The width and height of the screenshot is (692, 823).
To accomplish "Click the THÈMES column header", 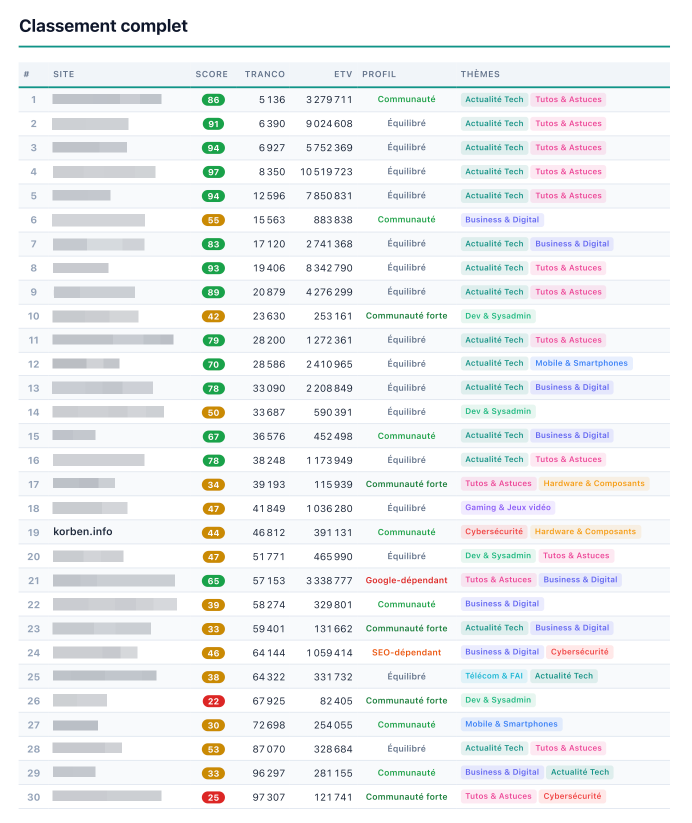I will point(480,75).
